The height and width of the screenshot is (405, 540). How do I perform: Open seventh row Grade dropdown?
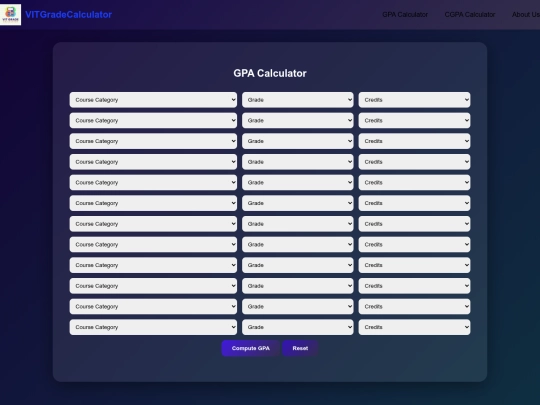coord(298,224)
